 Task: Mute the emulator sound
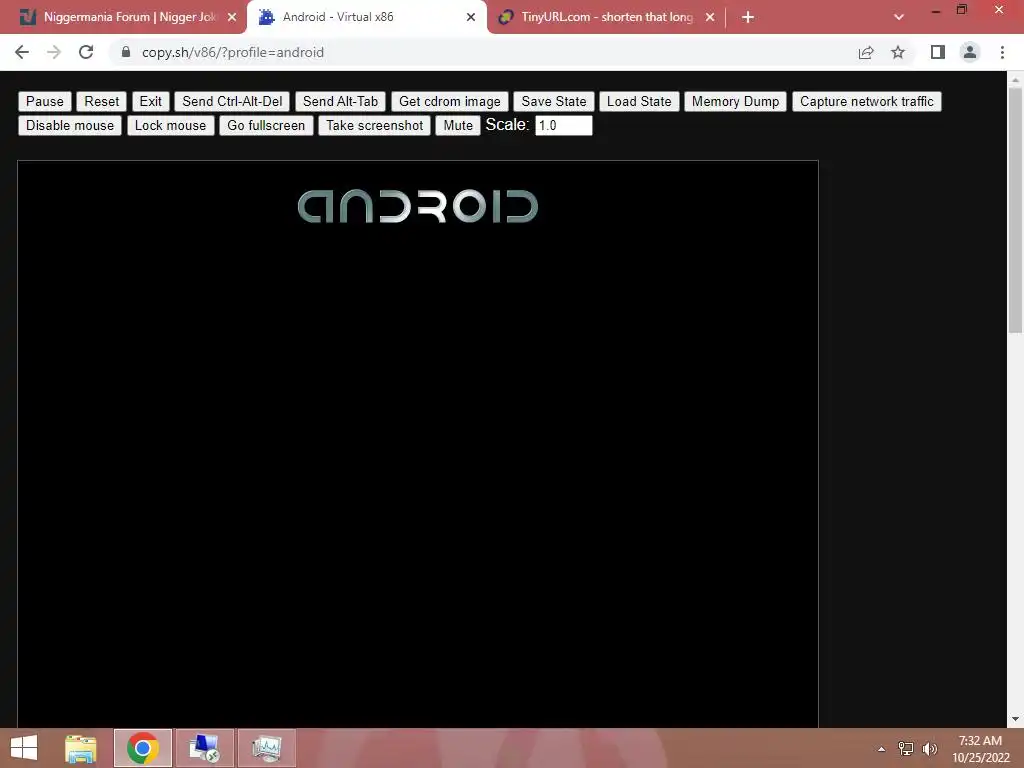coord(458,125)
